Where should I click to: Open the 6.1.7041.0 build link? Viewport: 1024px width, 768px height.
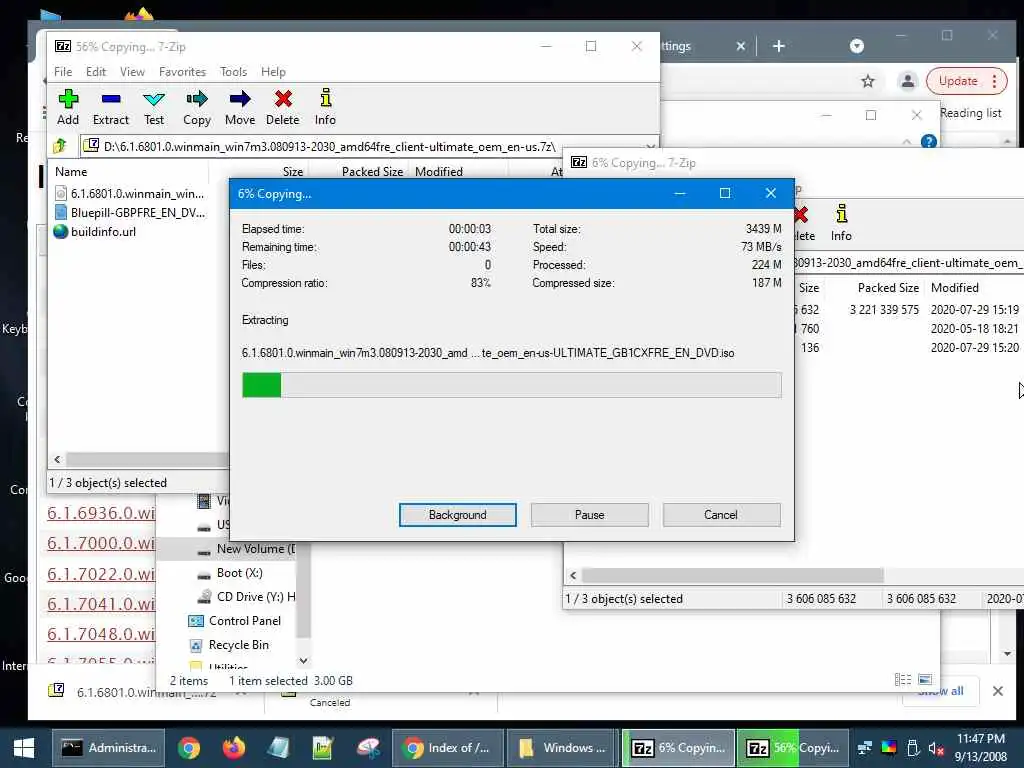point(101,603)
